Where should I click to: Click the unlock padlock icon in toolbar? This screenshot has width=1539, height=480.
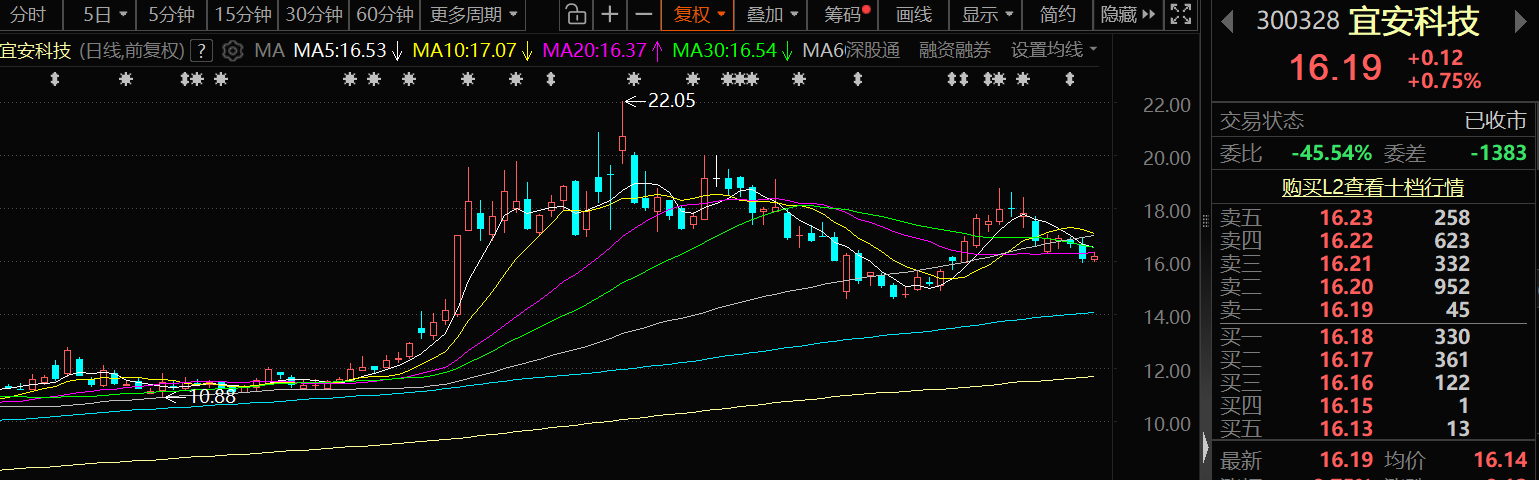click(x=574, y=15)
